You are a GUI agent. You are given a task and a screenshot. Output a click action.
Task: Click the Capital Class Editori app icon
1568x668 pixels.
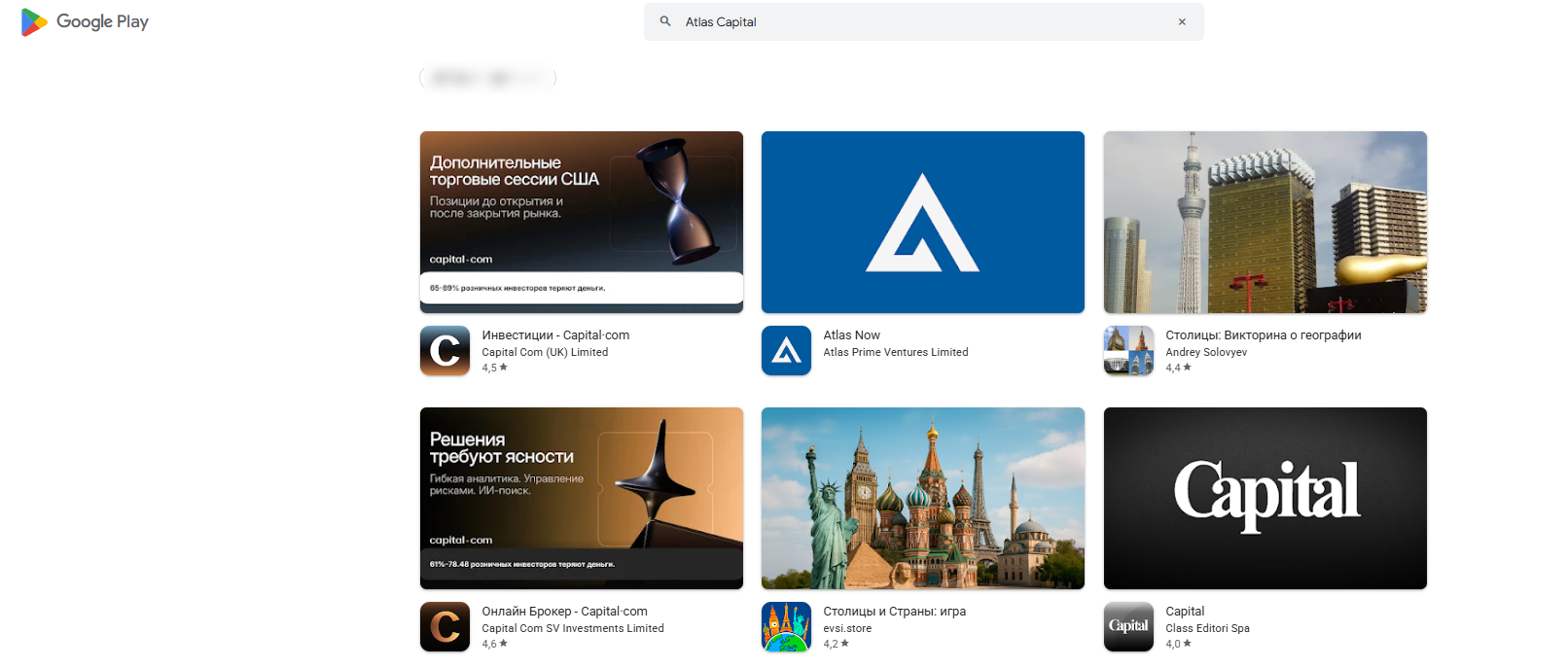coord(1128,626)
